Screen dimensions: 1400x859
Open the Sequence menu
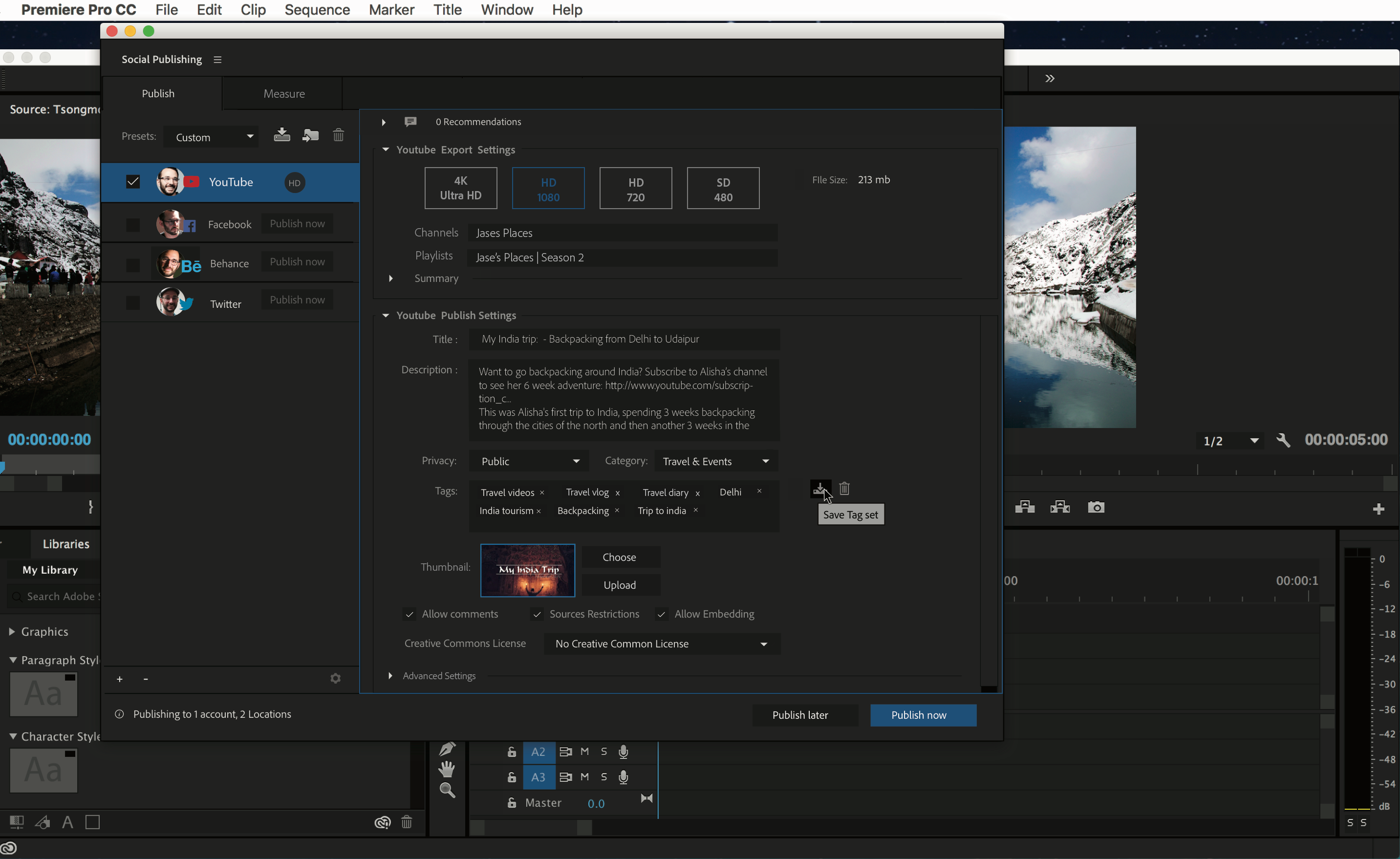click(x=317, y=10)
